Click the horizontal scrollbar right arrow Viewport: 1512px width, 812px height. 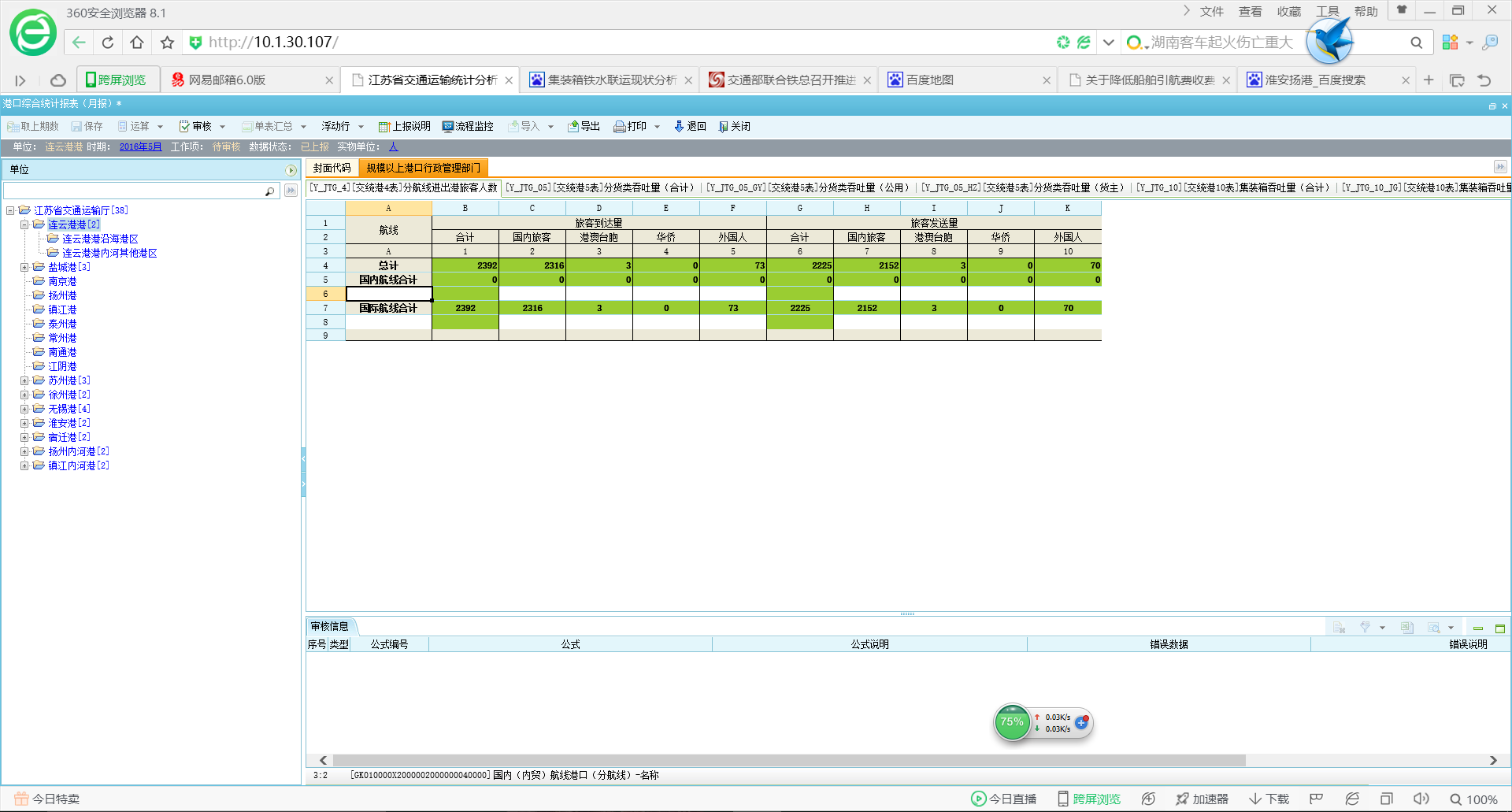[1493, 760]
